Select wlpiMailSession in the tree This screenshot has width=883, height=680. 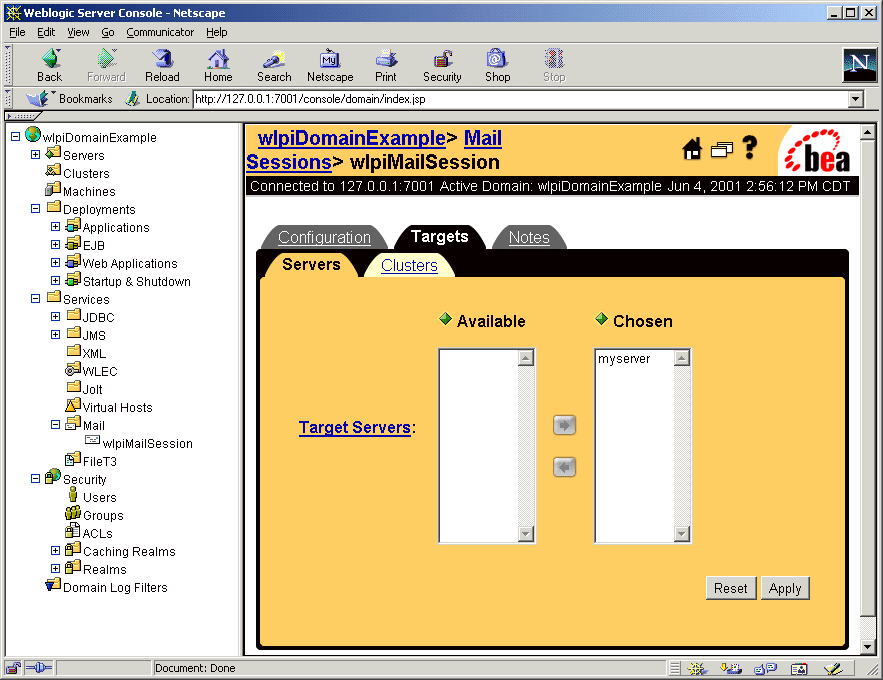148,444
